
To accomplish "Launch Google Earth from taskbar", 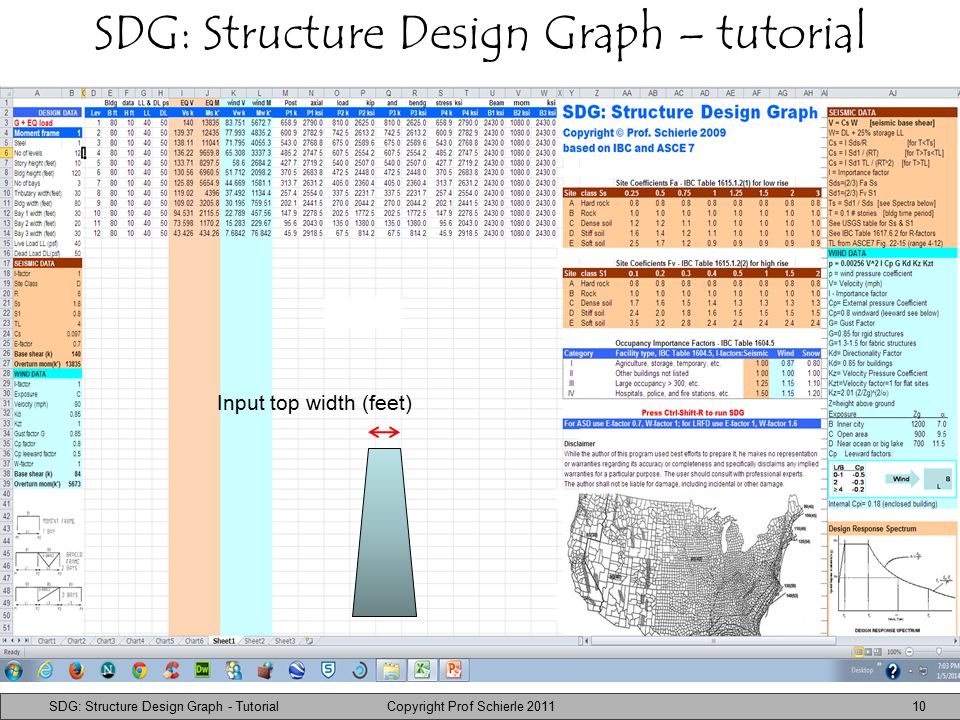I will (297, 670).
